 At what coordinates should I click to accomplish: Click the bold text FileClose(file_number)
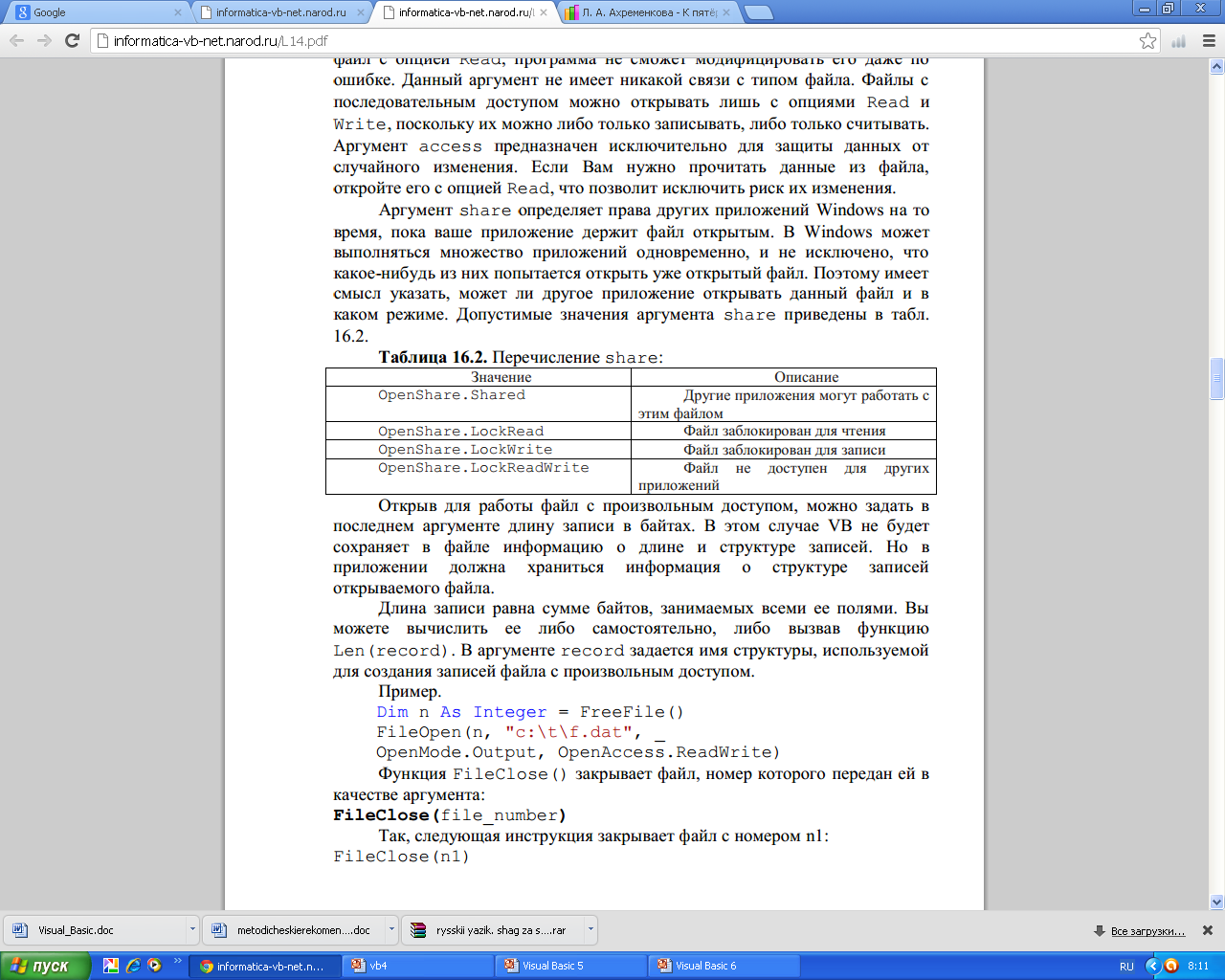pos(450,815)
